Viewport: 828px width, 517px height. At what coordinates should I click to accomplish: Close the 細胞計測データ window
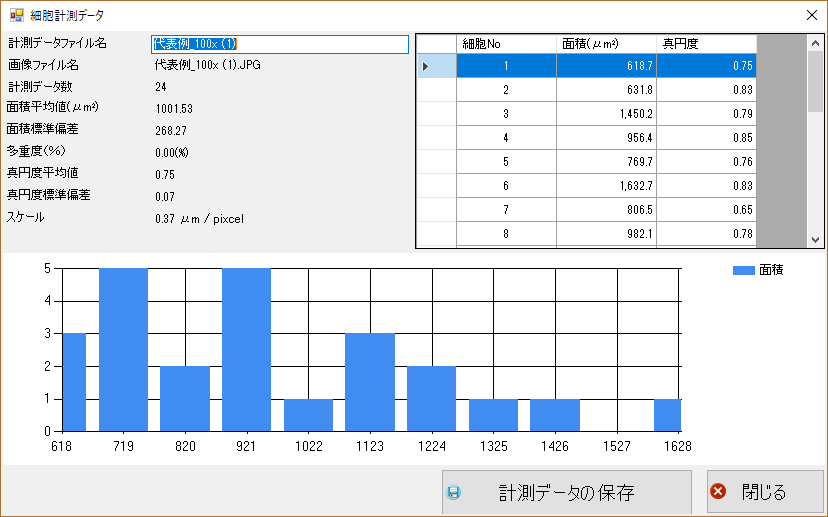[810, 16]
